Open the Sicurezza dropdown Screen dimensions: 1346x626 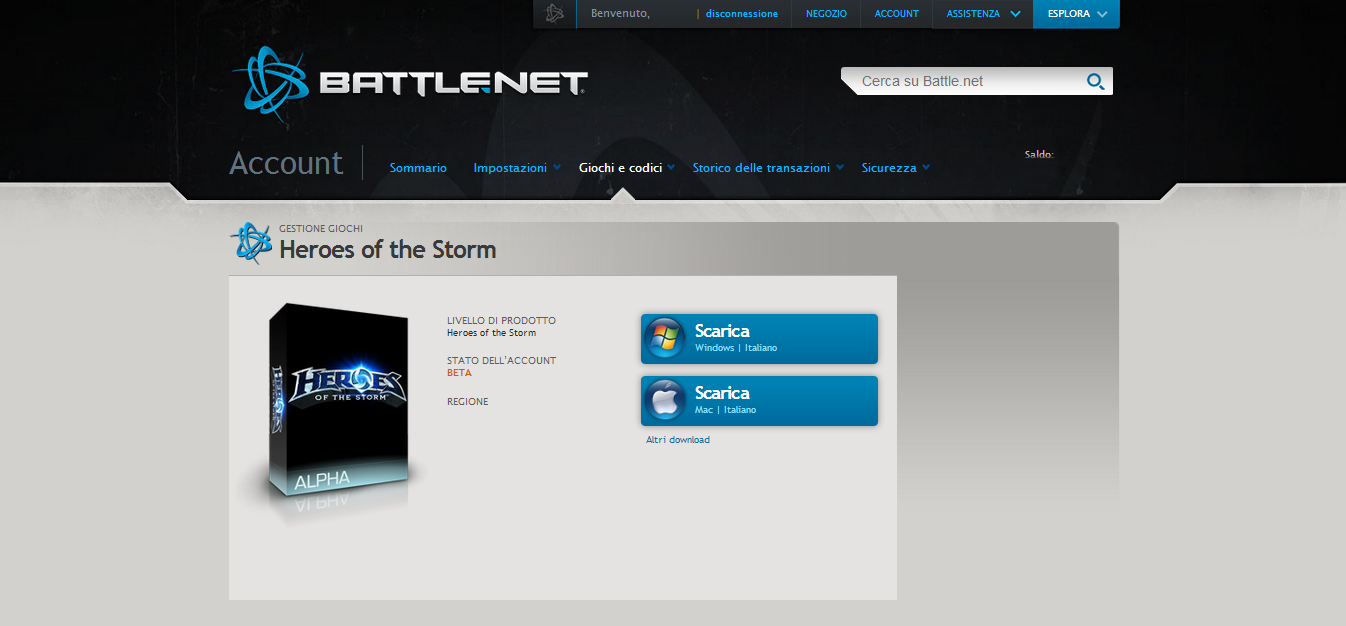(895, 168)
